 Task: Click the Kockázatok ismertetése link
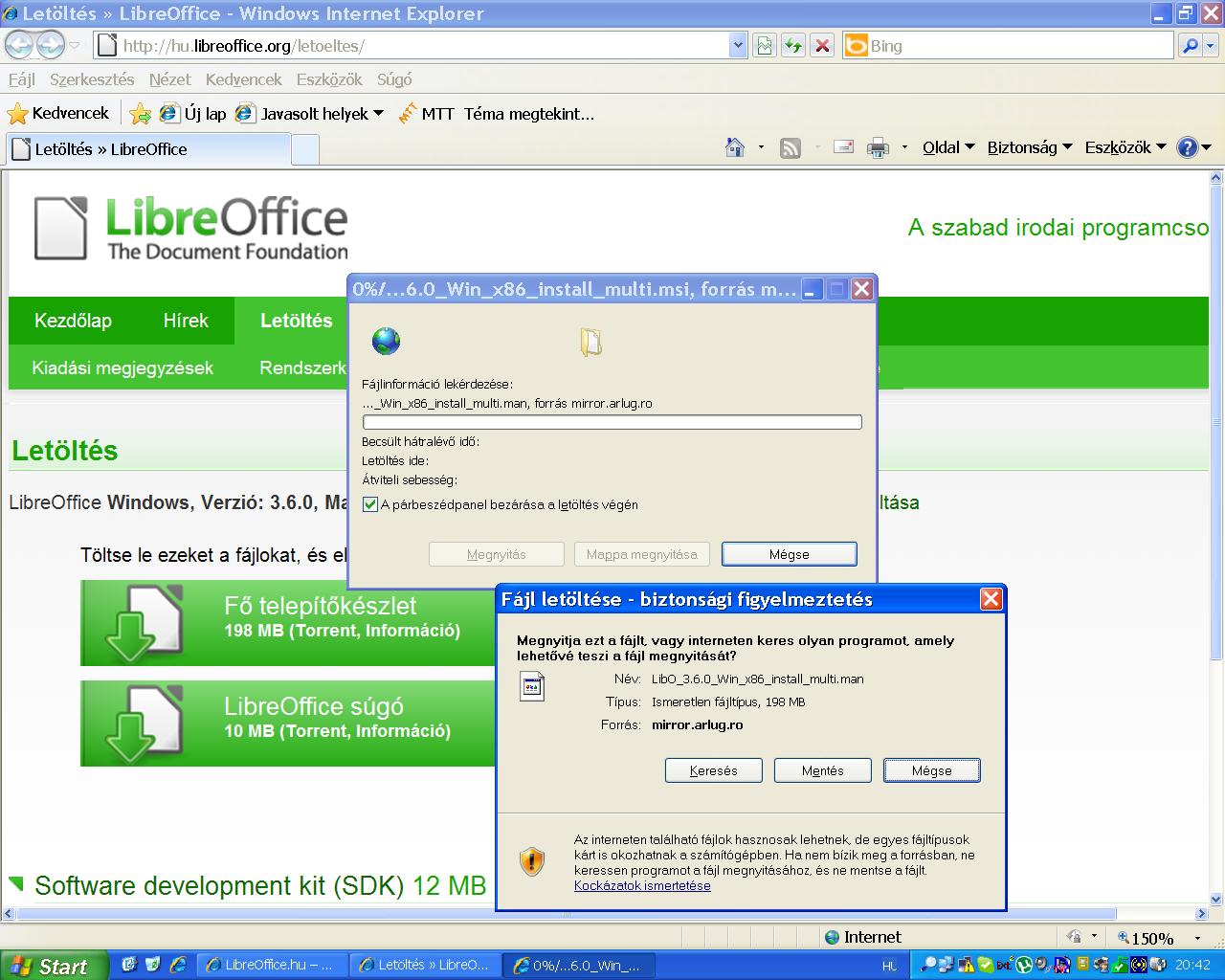pos(642,886)
